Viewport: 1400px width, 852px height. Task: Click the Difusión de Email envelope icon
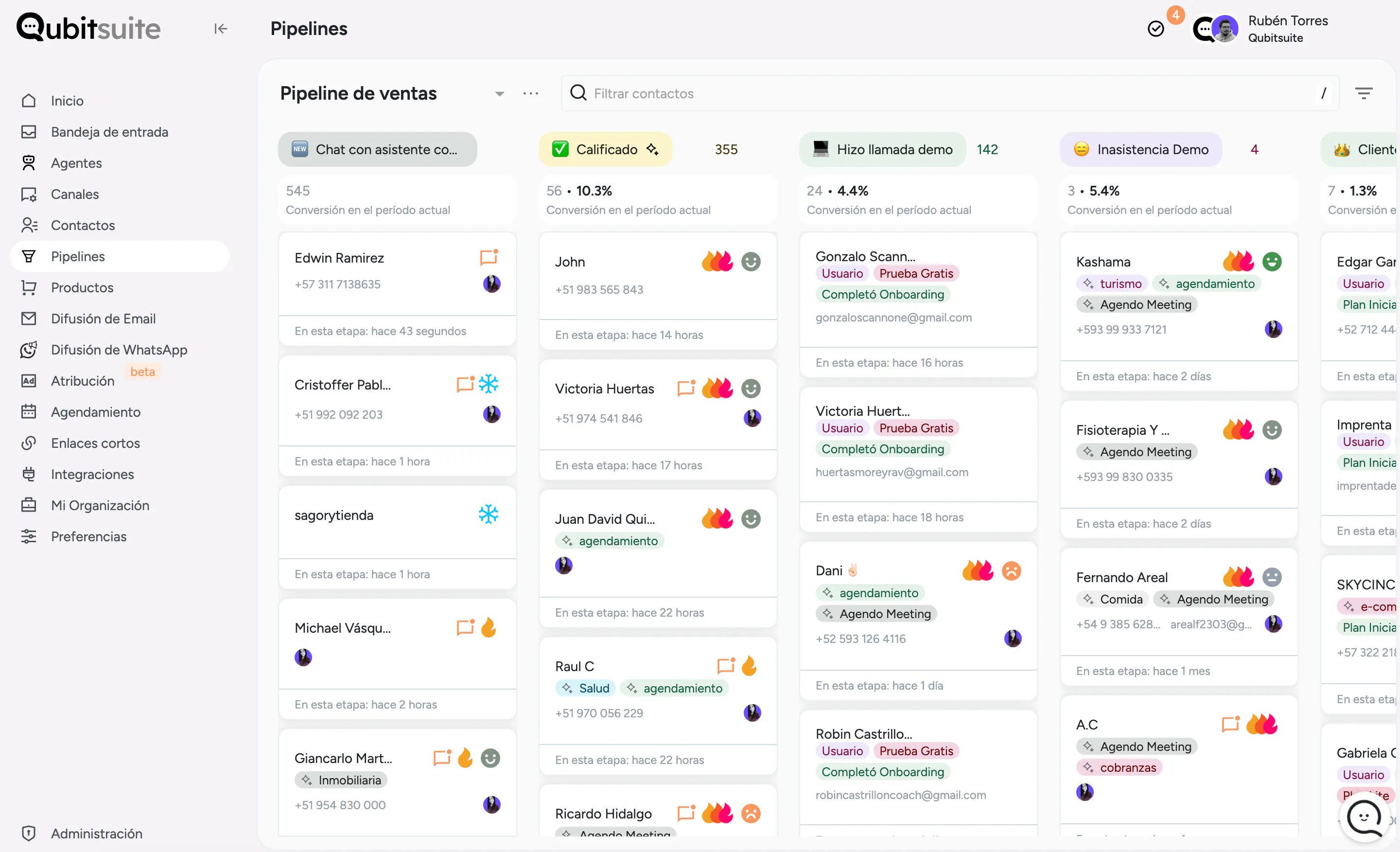click(29, 319)
